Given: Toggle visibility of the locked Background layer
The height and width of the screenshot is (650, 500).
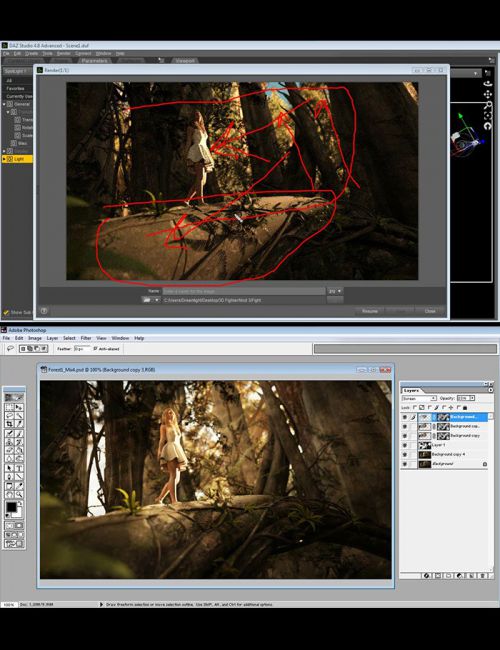Looking at the screenshot, I should (405, 464).
